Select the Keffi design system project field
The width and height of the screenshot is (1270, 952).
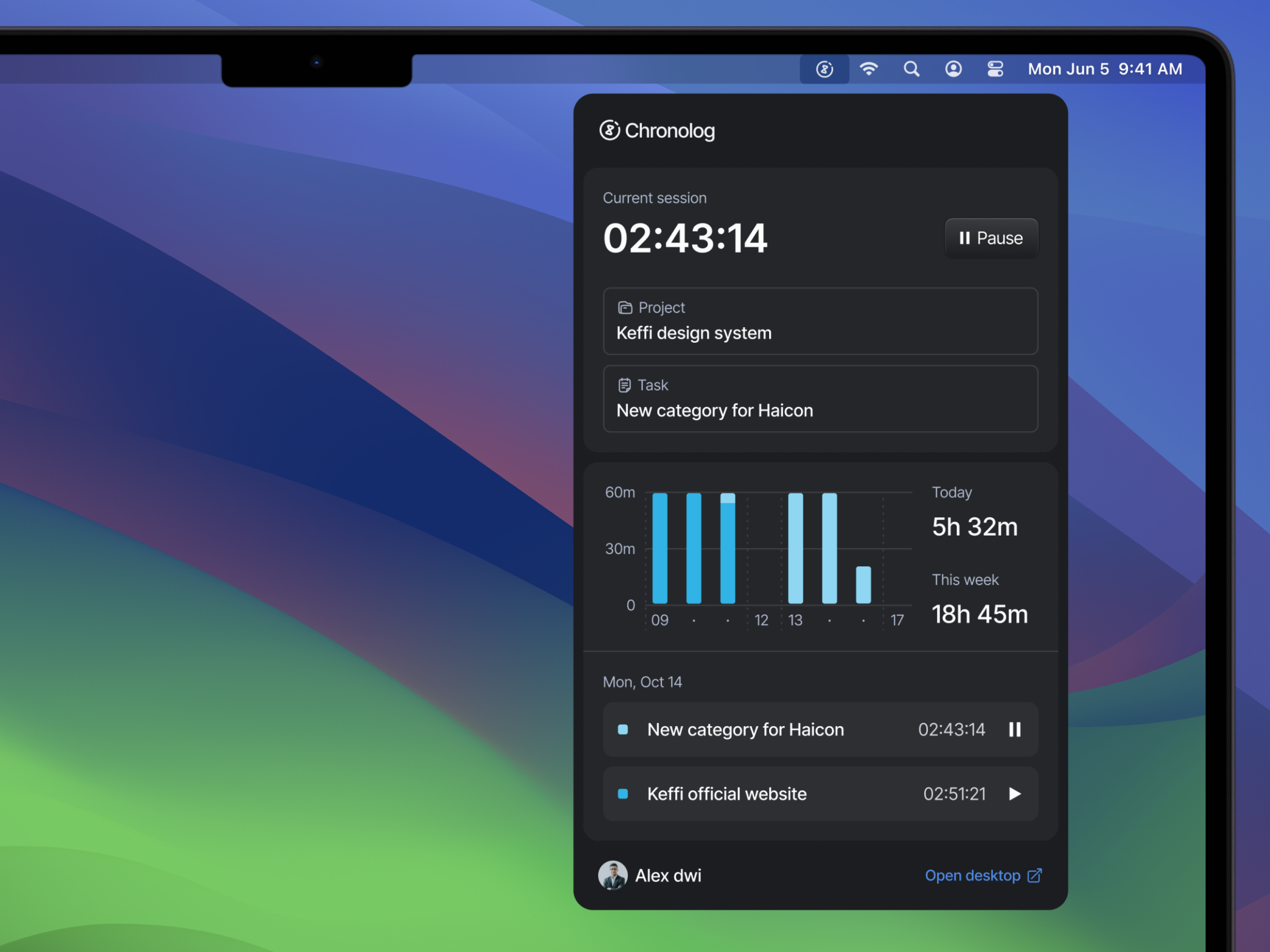(x=820, y=322)
